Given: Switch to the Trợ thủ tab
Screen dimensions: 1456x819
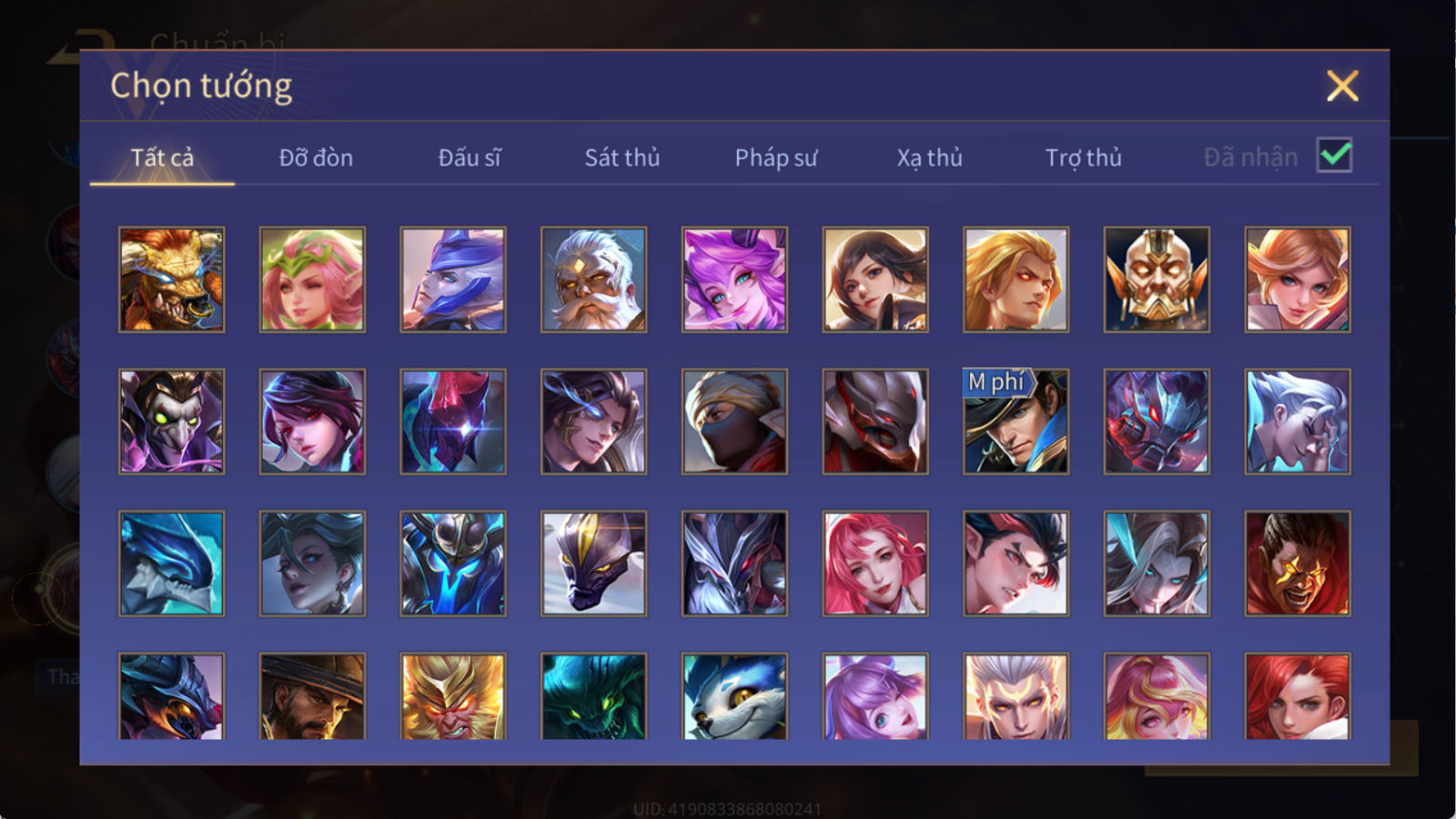Looking at the screenshot, I should click(x=1083, y=157).
